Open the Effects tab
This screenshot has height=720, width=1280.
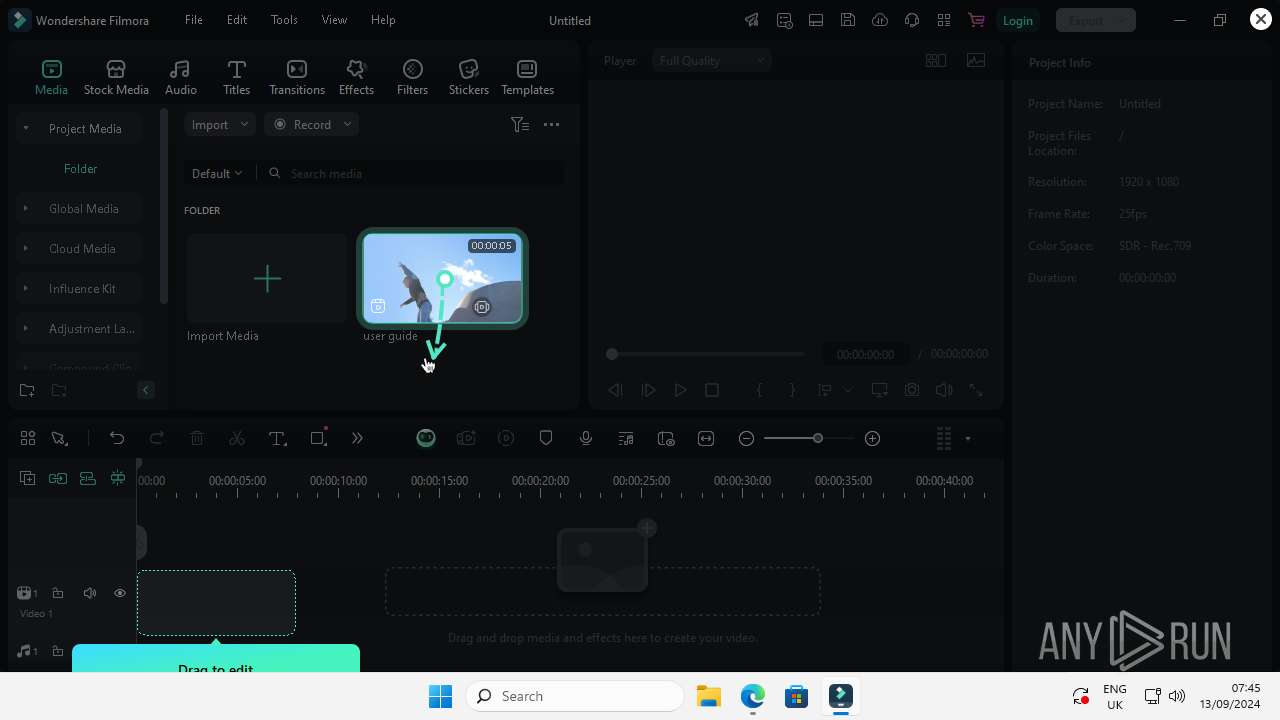356,77
